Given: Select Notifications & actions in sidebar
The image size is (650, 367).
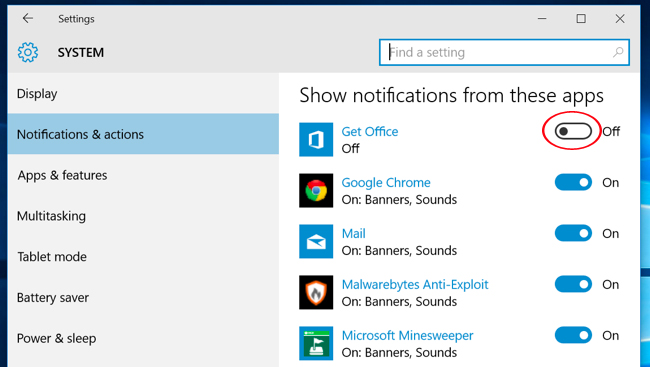Looking at the screenshot, I should click(x=143, y=134).
